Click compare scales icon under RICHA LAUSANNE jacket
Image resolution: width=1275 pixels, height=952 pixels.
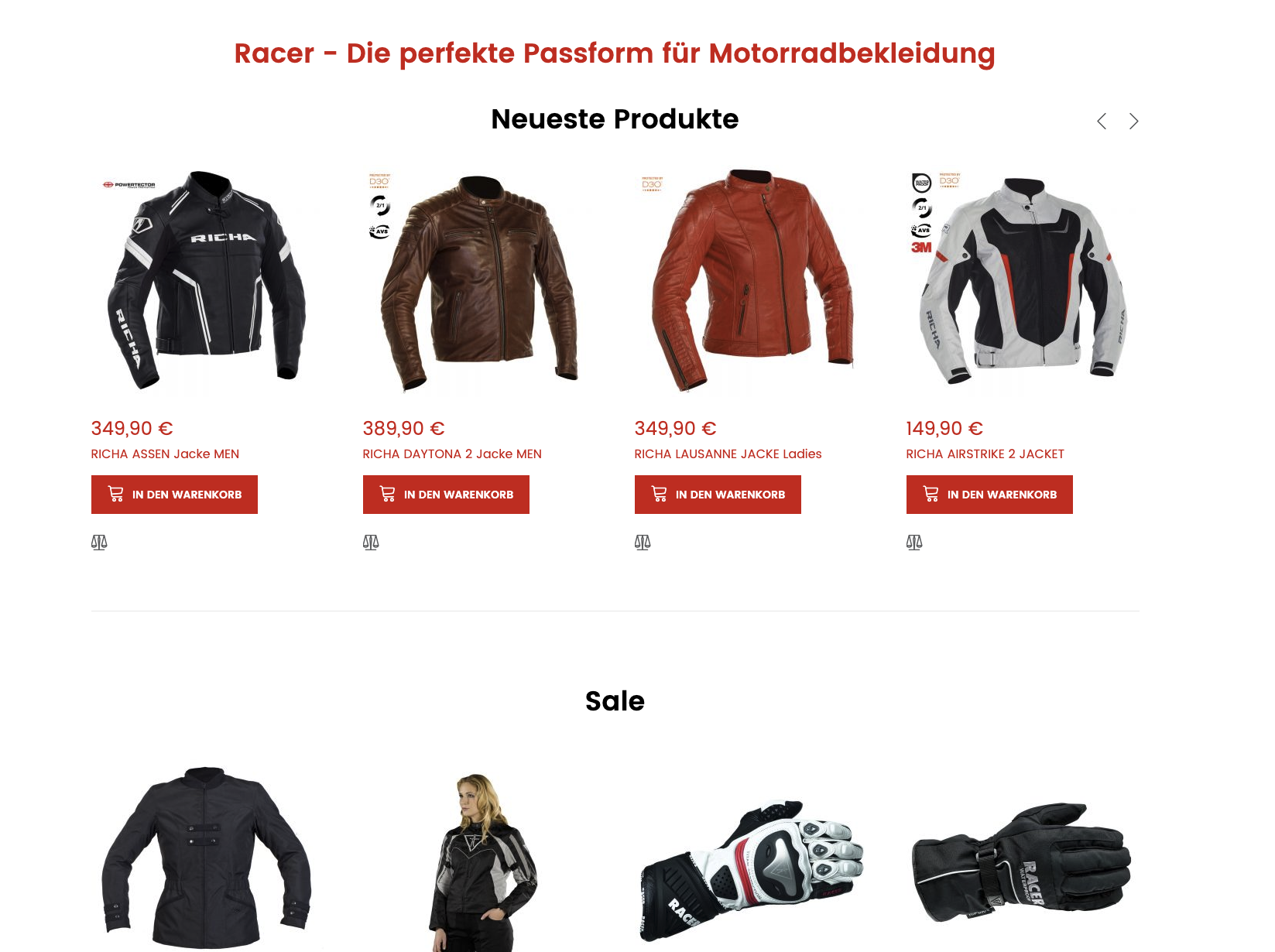coord(643,543)
